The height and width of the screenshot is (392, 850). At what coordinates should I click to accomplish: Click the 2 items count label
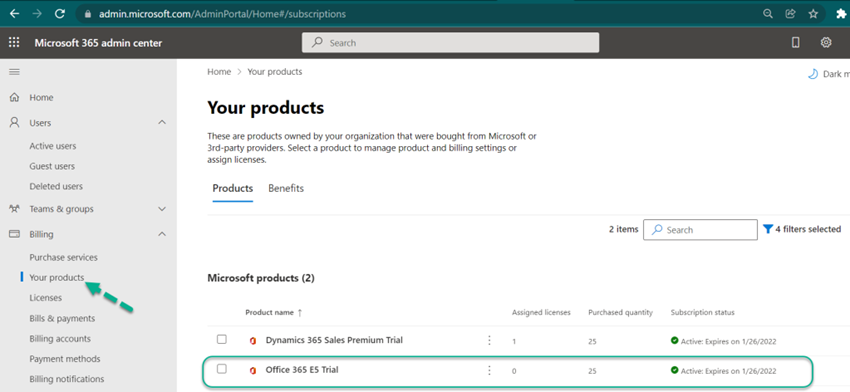coord(623,229)
